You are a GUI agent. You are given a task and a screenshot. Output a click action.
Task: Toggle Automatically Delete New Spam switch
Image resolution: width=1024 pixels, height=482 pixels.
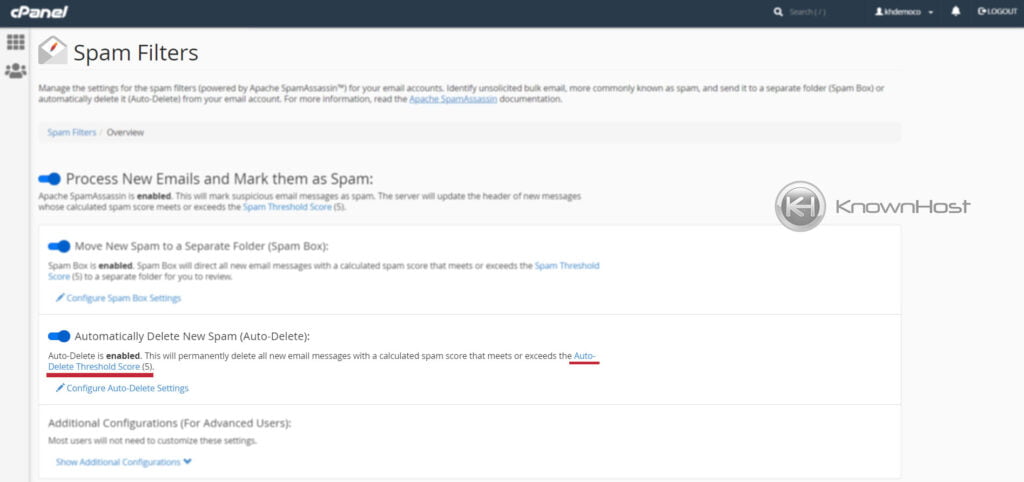pyautogui.click(x=59, y=336)
